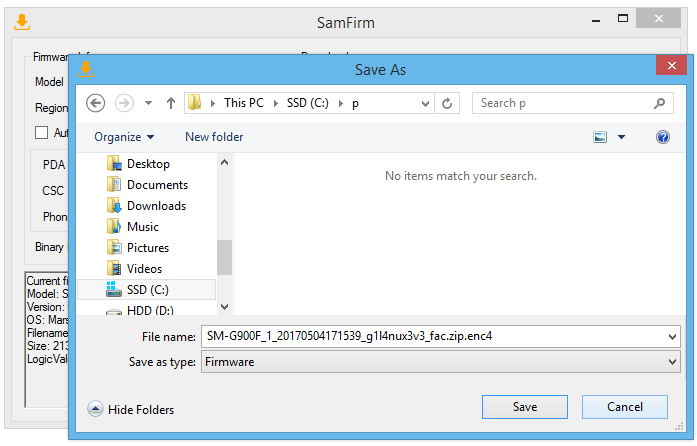Open the address bar history dropdown
The height and width of the screenshot is (446, 697).
coord(425,104)
